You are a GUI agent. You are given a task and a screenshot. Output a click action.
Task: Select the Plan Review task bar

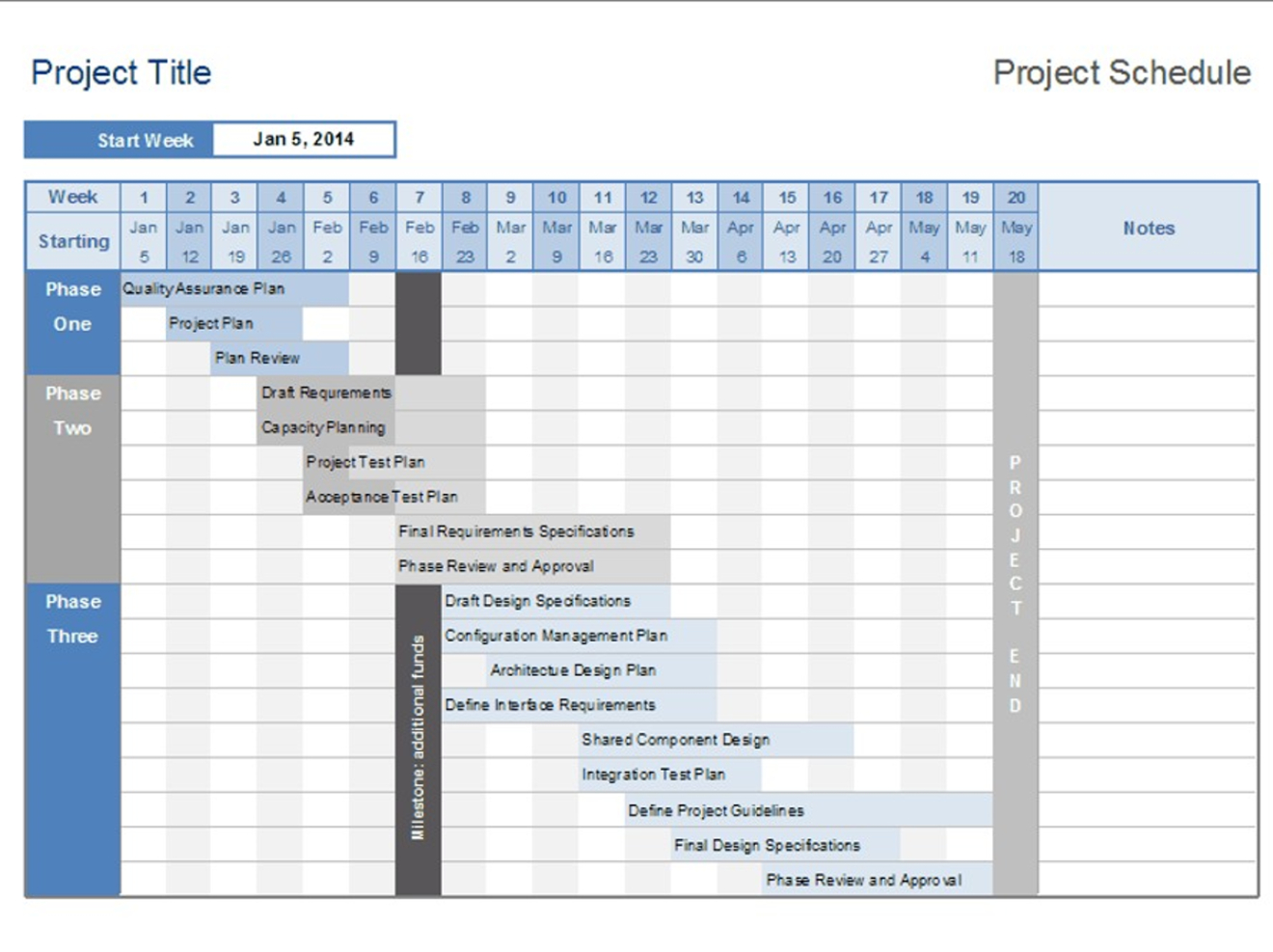point(280,359)
